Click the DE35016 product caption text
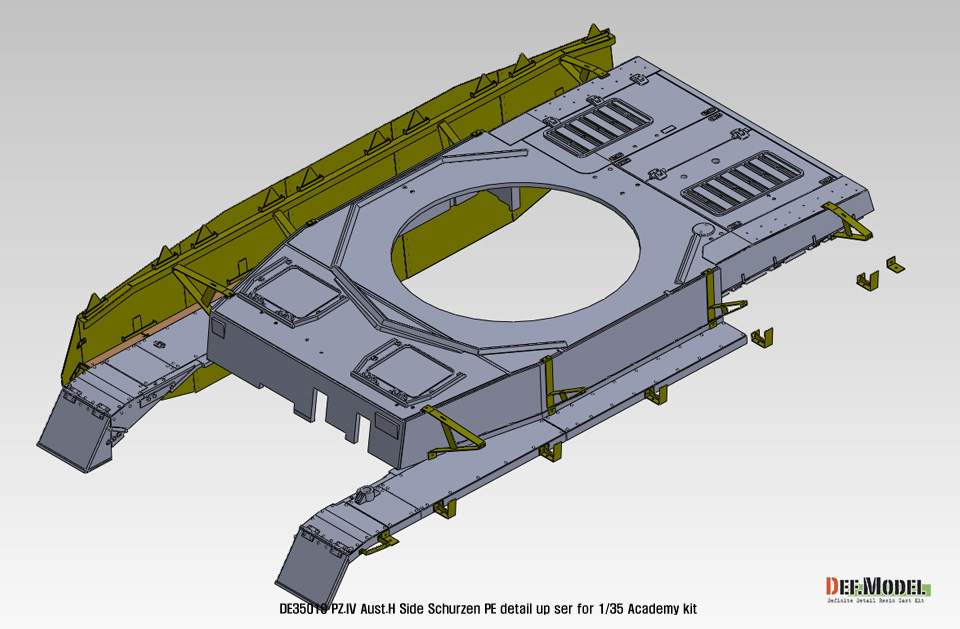The height and width of the screenshot is (629, 960). [487, 609]
